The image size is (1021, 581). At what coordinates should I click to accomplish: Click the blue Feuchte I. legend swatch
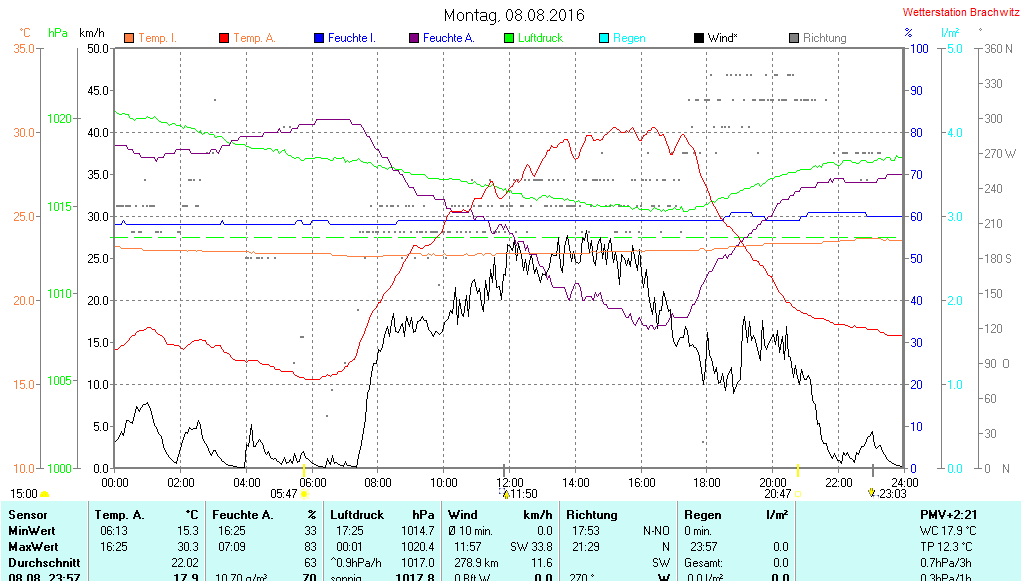click(319, 38)
